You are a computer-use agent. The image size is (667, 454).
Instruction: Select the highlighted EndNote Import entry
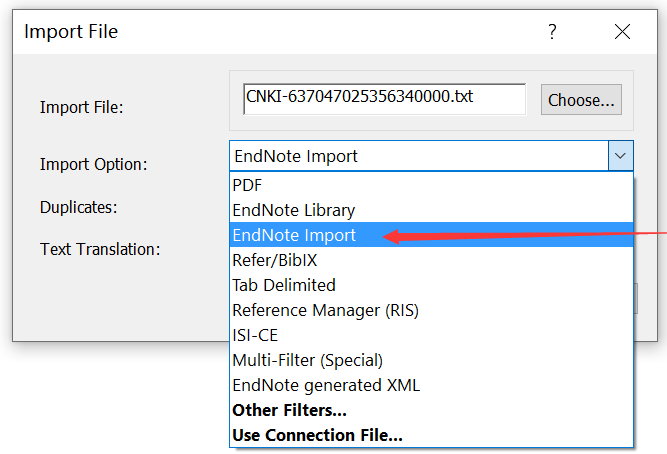(294, 235)
